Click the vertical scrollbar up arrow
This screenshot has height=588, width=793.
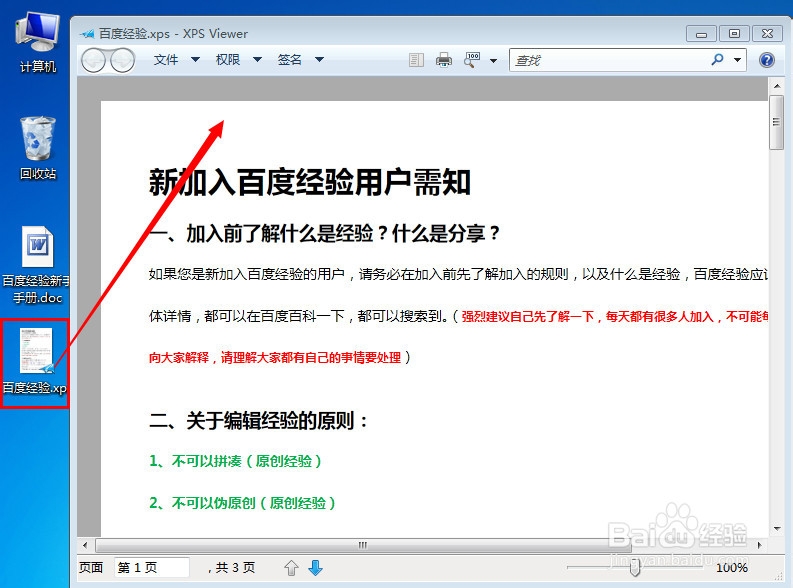[x=777, y=86]
